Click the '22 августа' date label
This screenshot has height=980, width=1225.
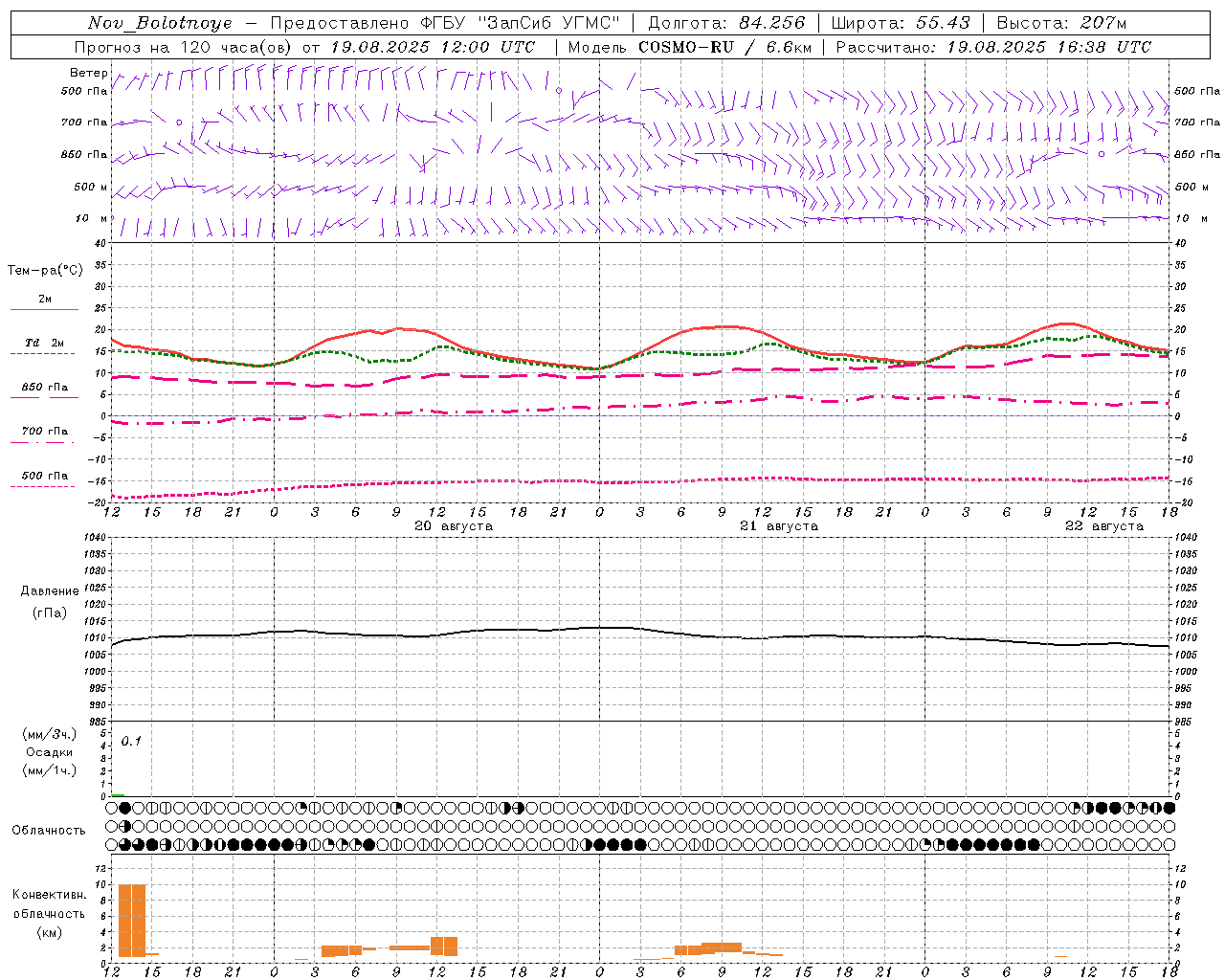[1104, 525]
